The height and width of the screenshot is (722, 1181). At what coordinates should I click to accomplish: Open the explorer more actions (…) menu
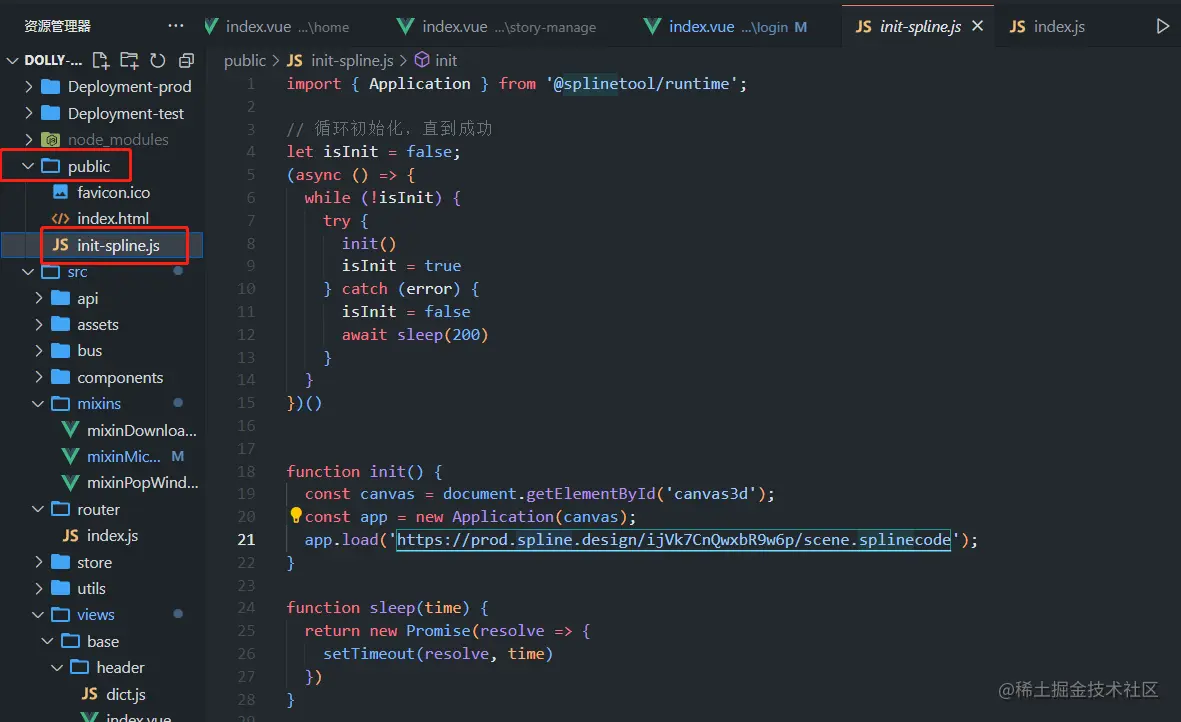click(x=175, y=26)
